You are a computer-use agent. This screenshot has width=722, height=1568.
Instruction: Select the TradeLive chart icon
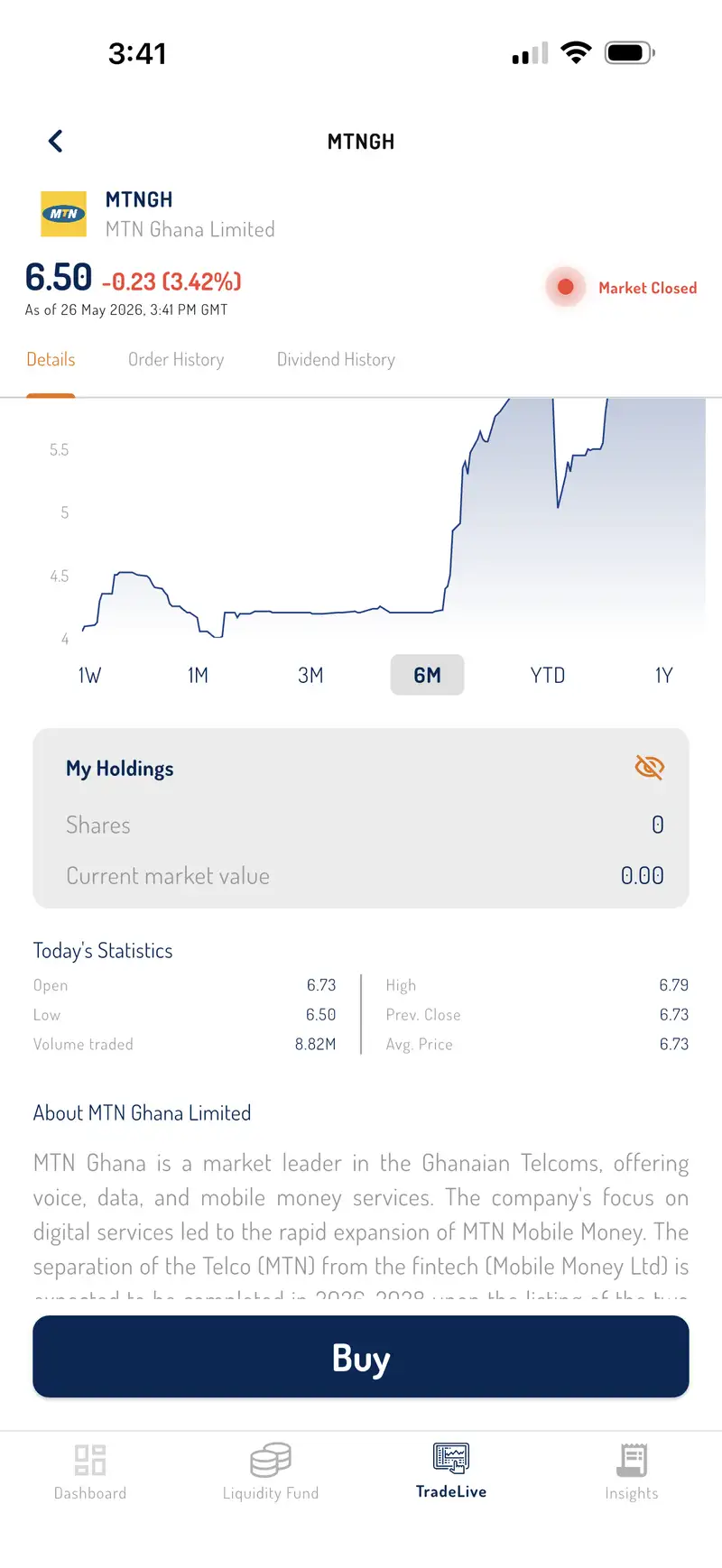[451, 1458]
